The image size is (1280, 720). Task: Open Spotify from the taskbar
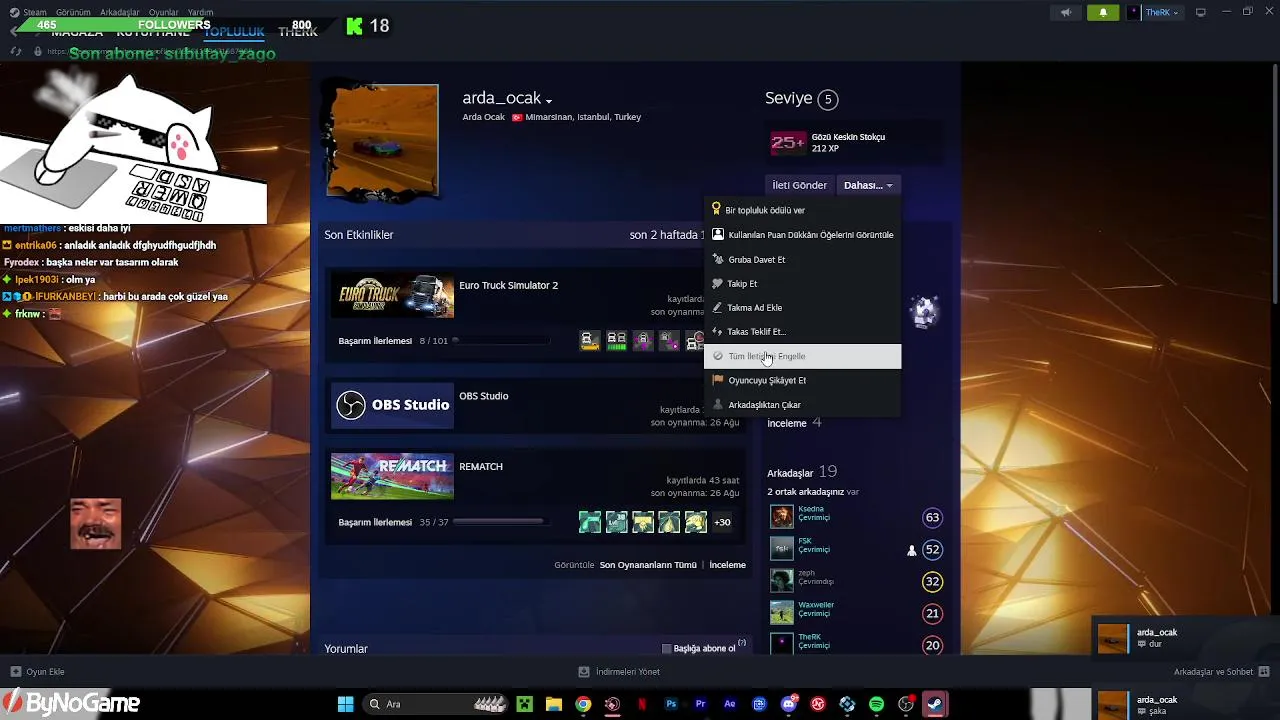(876, 704)
